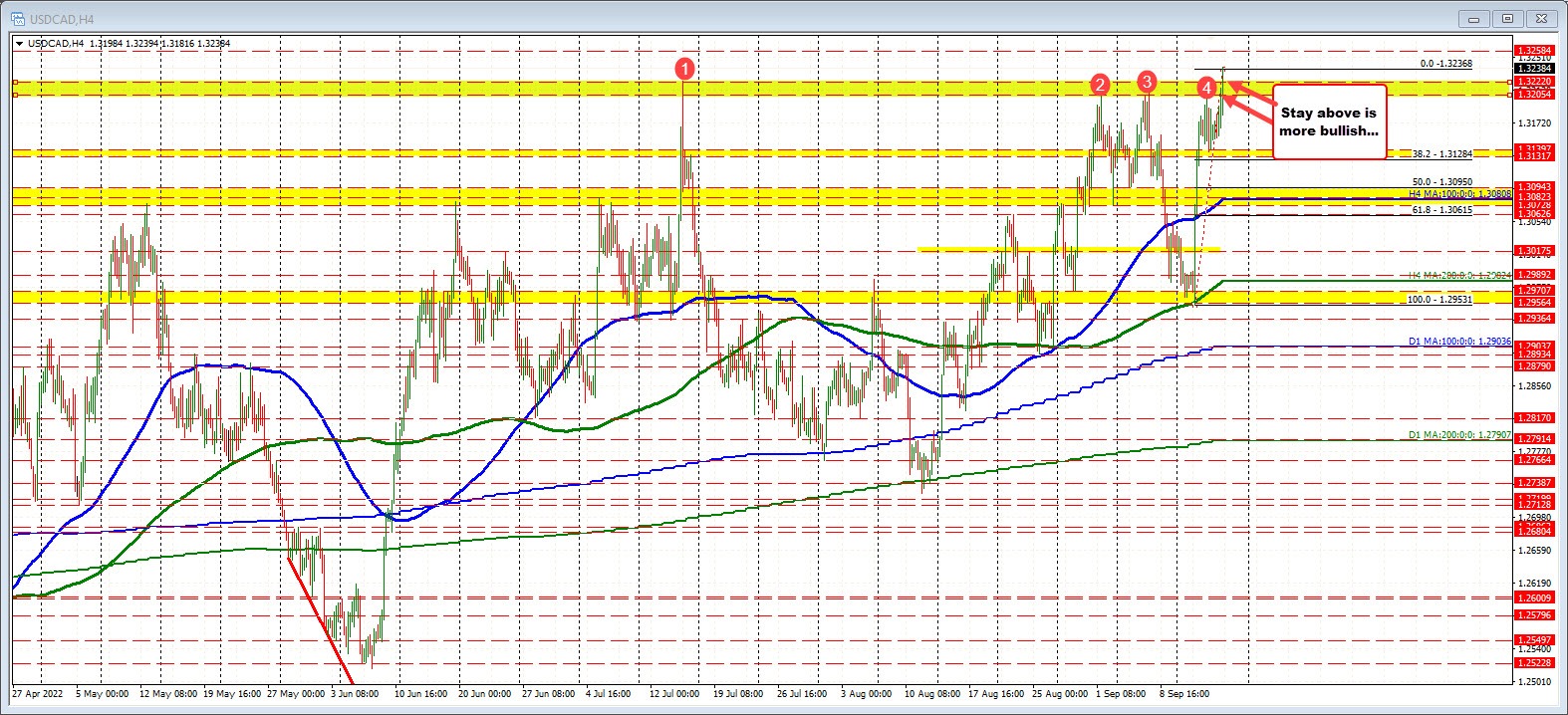Click the 19 May 16:00 time label
Image resolution: width=1568 pixels, height=715 pixels.
pos(232,693)
